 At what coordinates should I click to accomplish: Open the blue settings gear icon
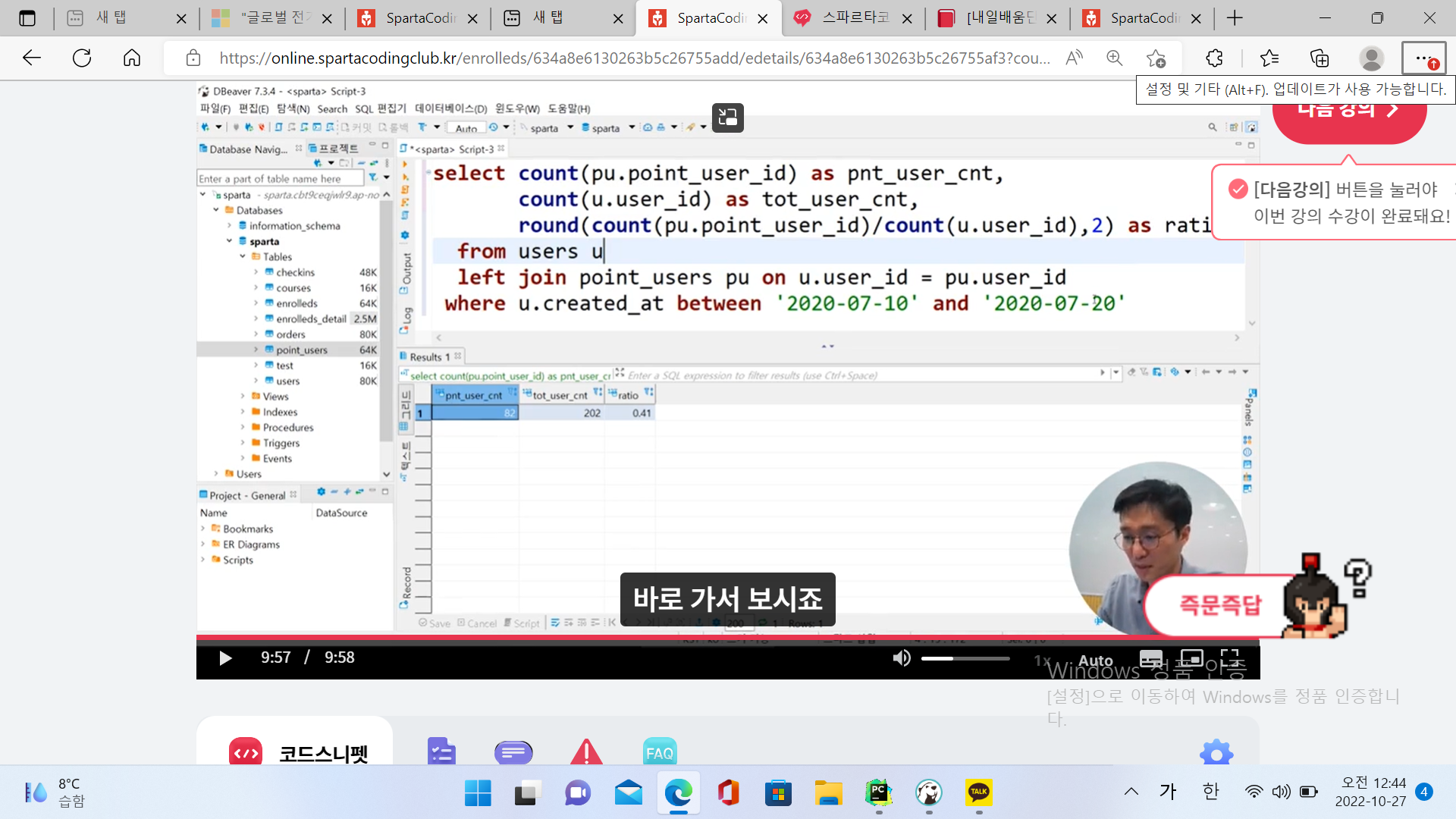tap(1216, 752)
